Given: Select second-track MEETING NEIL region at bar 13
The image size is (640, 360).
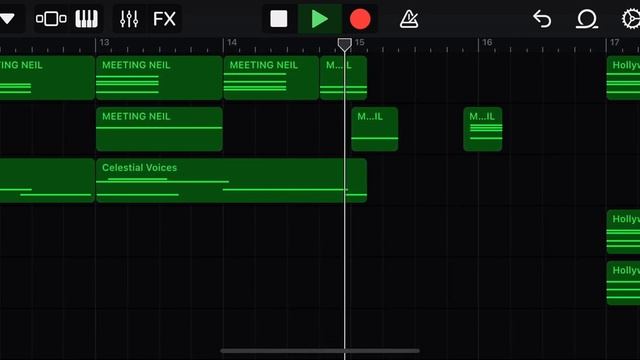Looking at the screenshot, I should [159, 129].
